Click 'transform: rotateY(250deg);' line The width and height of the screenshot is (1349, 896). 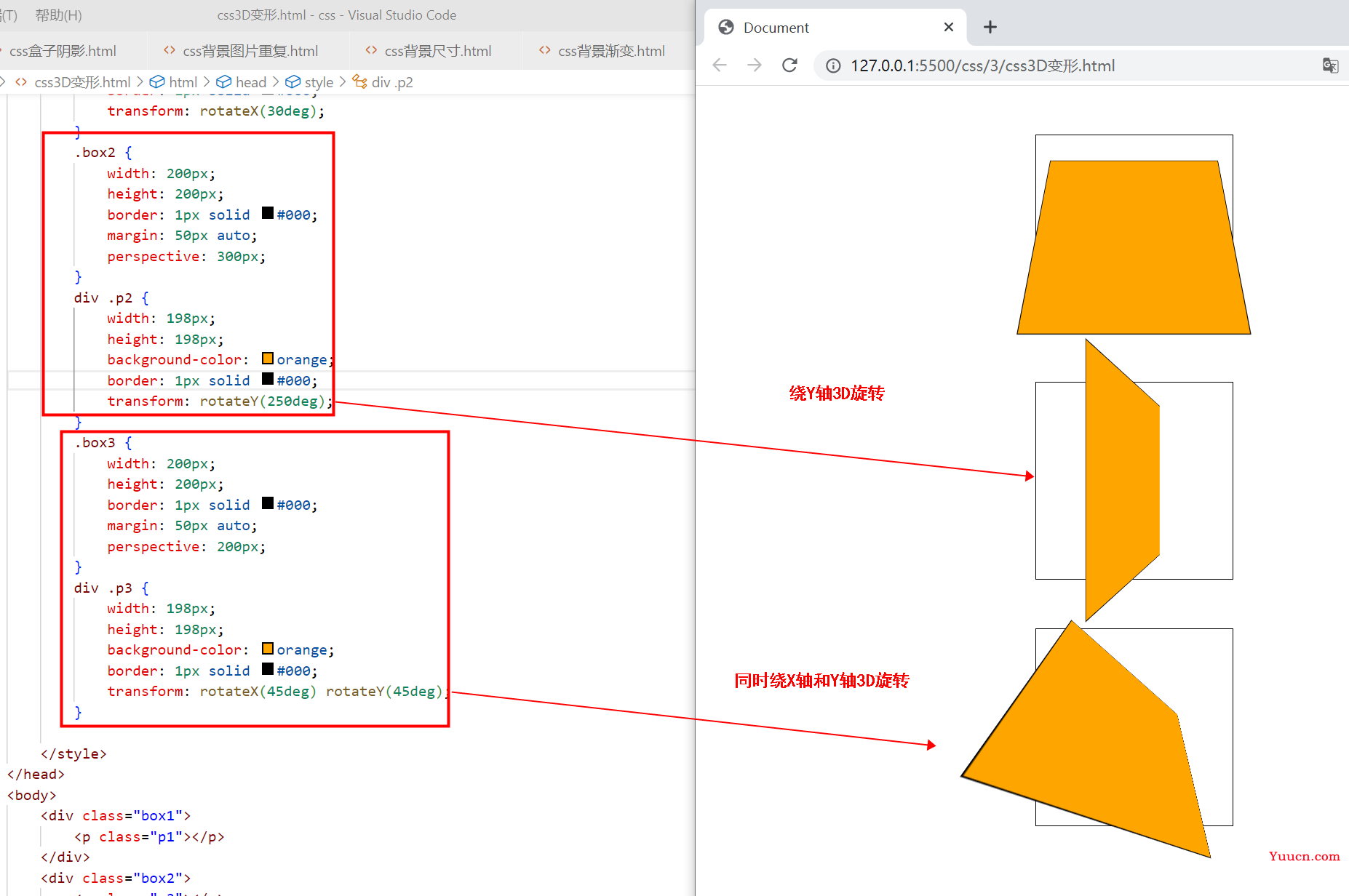220,401
